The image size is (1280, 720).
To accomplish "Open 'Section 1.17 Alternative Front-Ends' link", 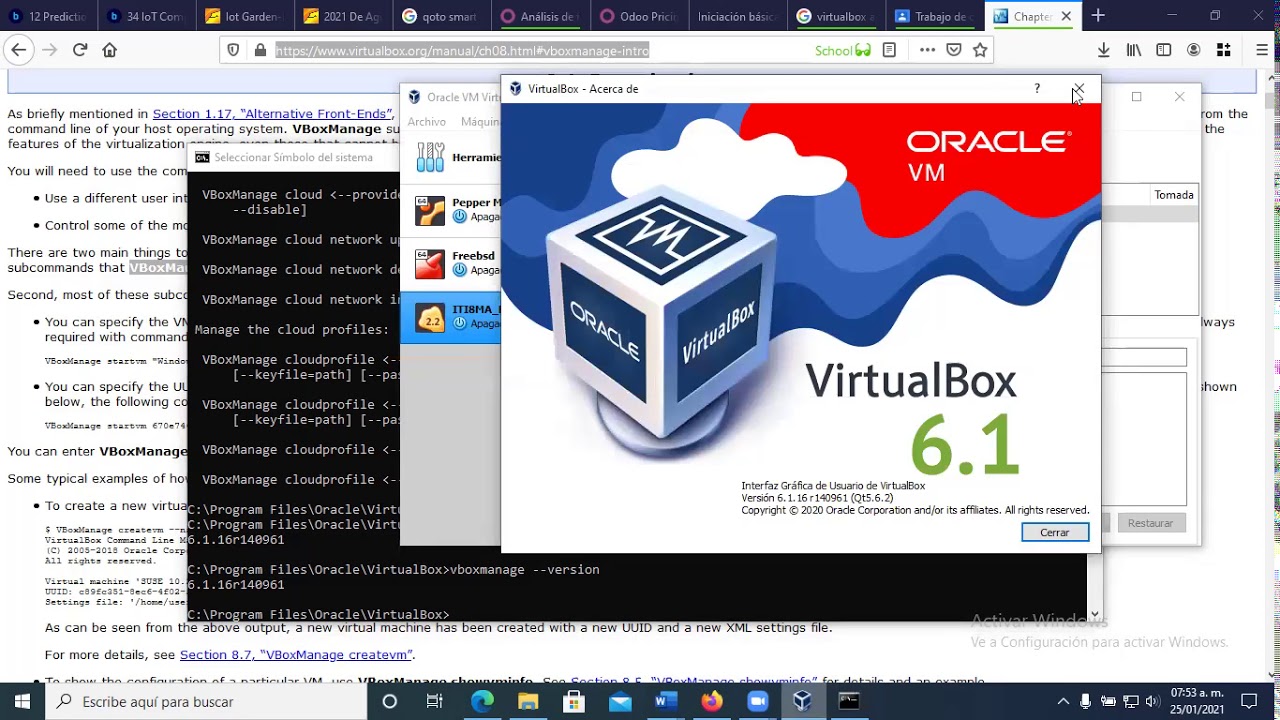I will (x=274, y=114).
